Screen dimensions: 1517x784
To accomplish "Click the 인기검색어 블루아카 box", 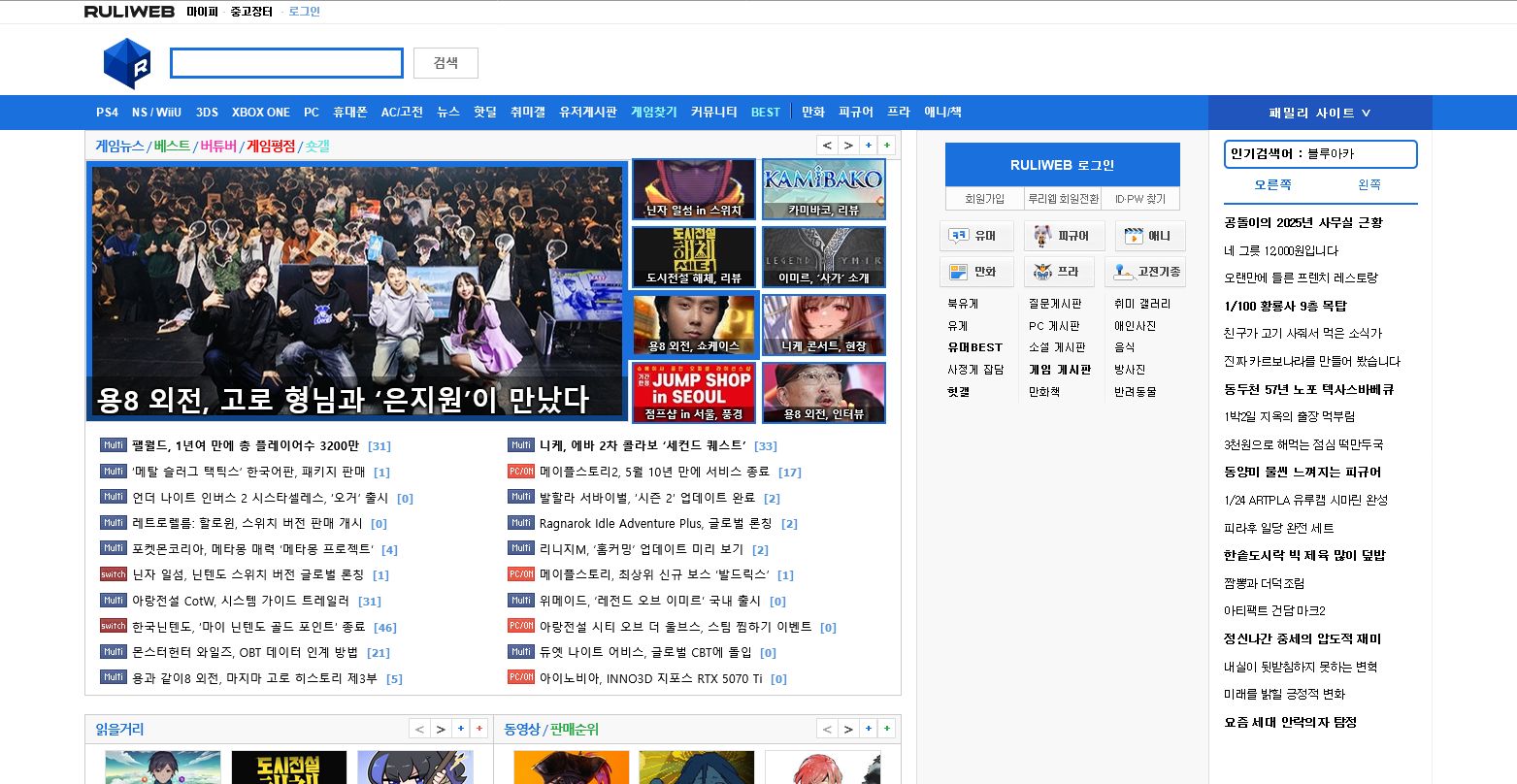I will 1321,154.
